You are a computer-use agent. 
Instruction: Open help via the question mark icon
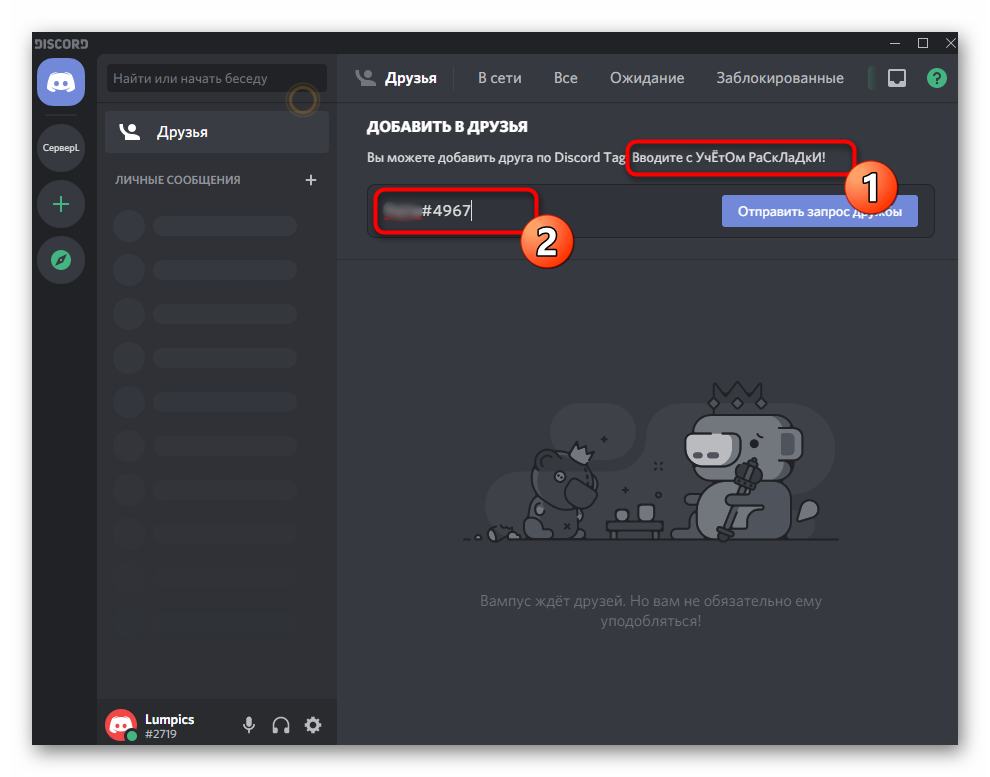click(x=936, y=78)
